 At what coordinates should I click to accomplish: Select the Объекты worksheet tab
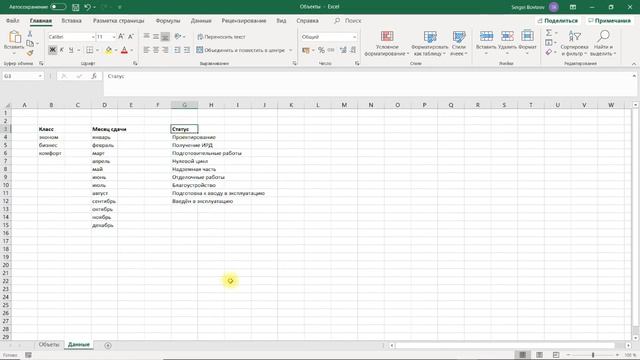49,344
